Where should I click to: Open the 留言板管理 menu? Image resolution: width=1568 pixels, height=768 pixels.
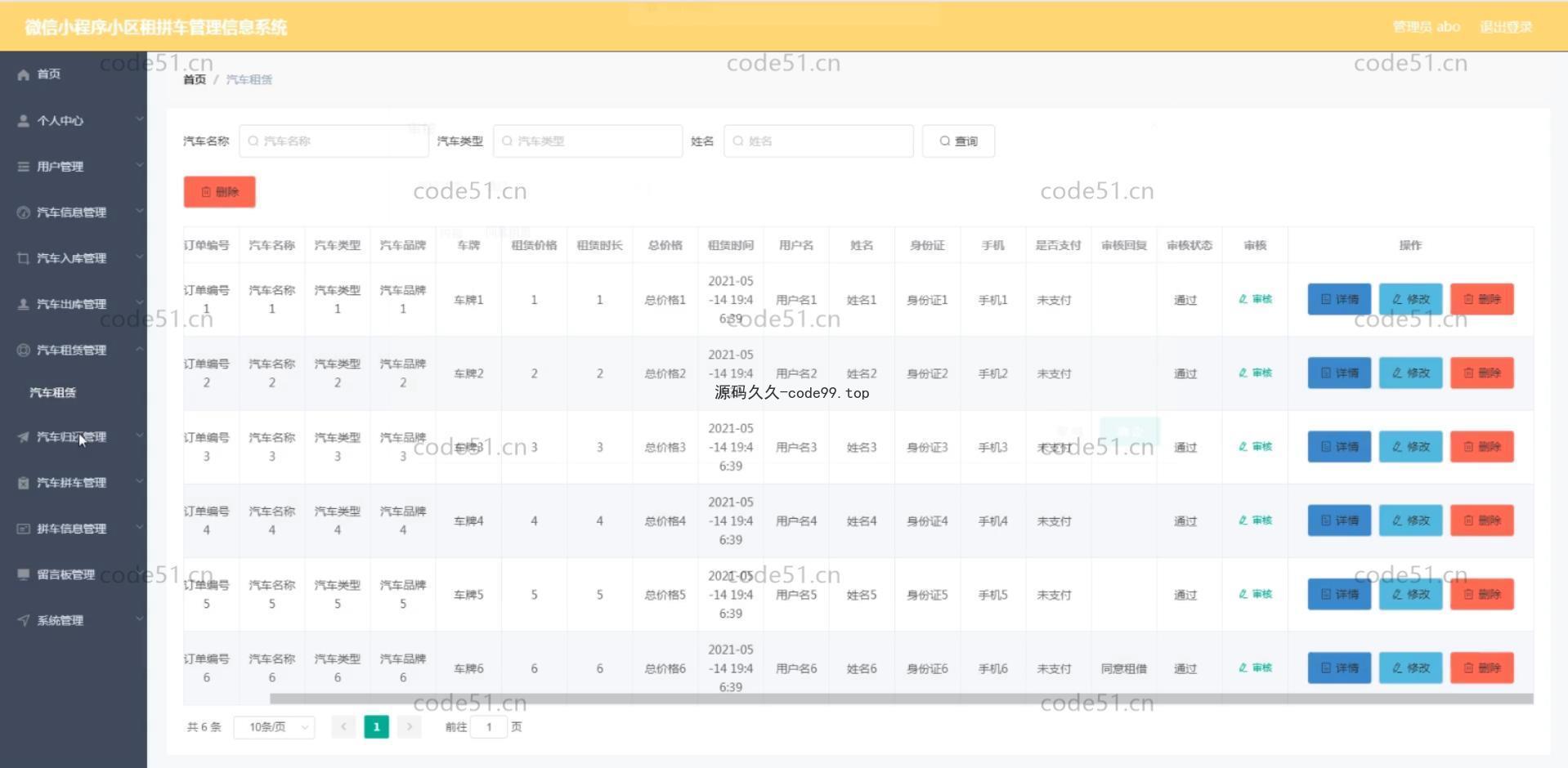74,574
